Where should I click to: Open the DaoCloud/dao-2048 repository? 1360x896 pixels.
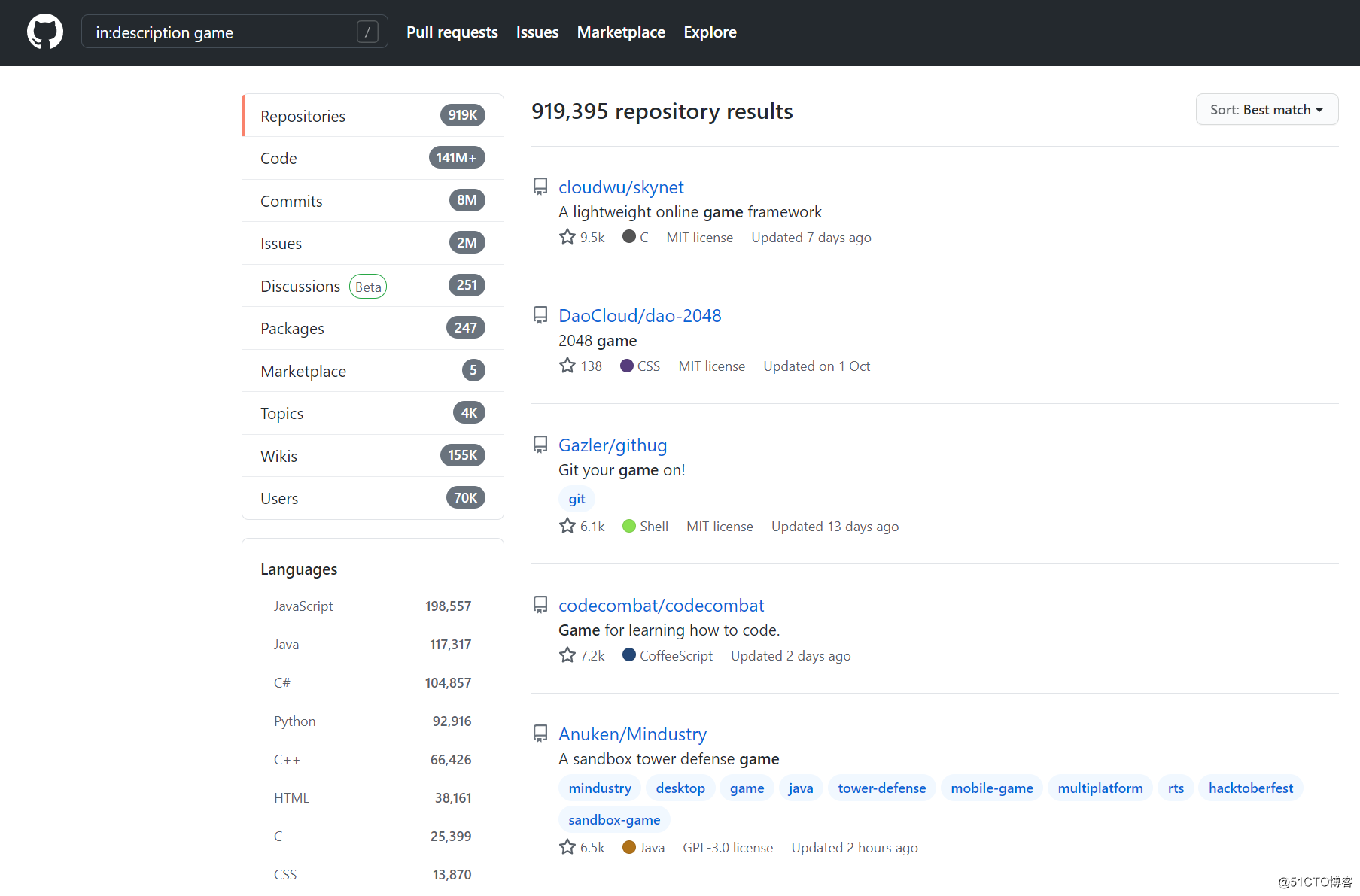[640, 315]
